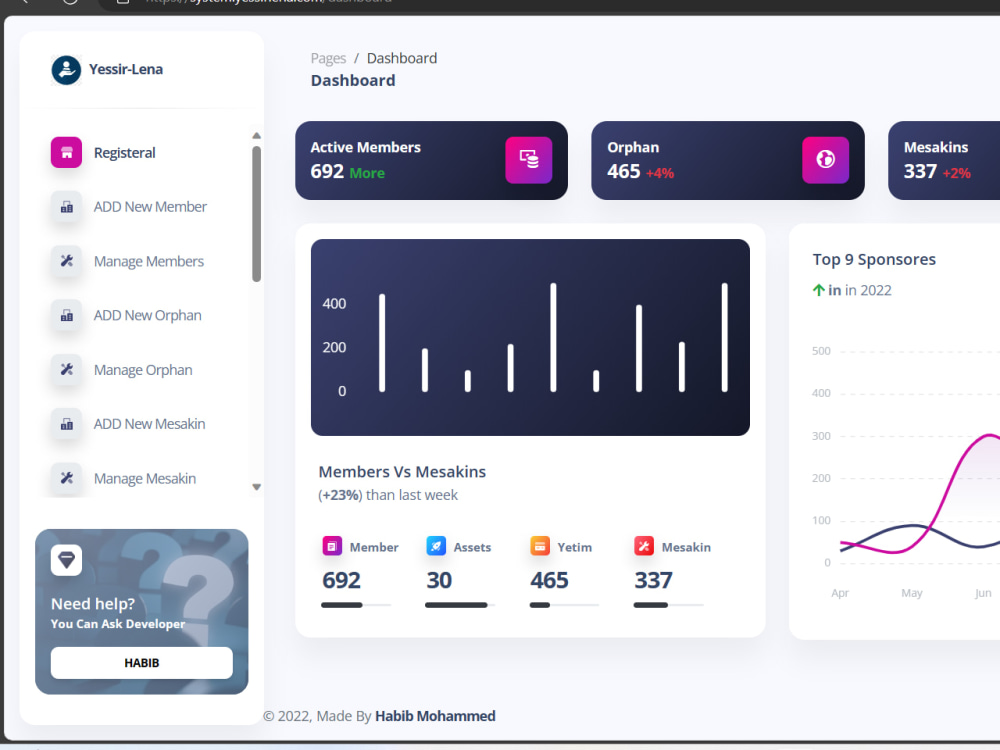Open ADD New Mesakin page
The image size is (1000, 750).
143,423
